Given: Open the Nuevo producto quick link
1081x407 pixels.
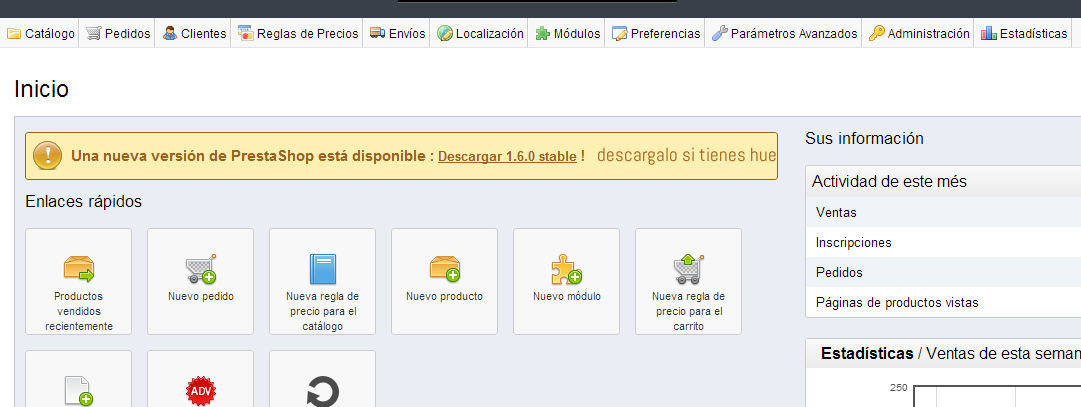Looking at the screenshot, I should click(445, 281).
